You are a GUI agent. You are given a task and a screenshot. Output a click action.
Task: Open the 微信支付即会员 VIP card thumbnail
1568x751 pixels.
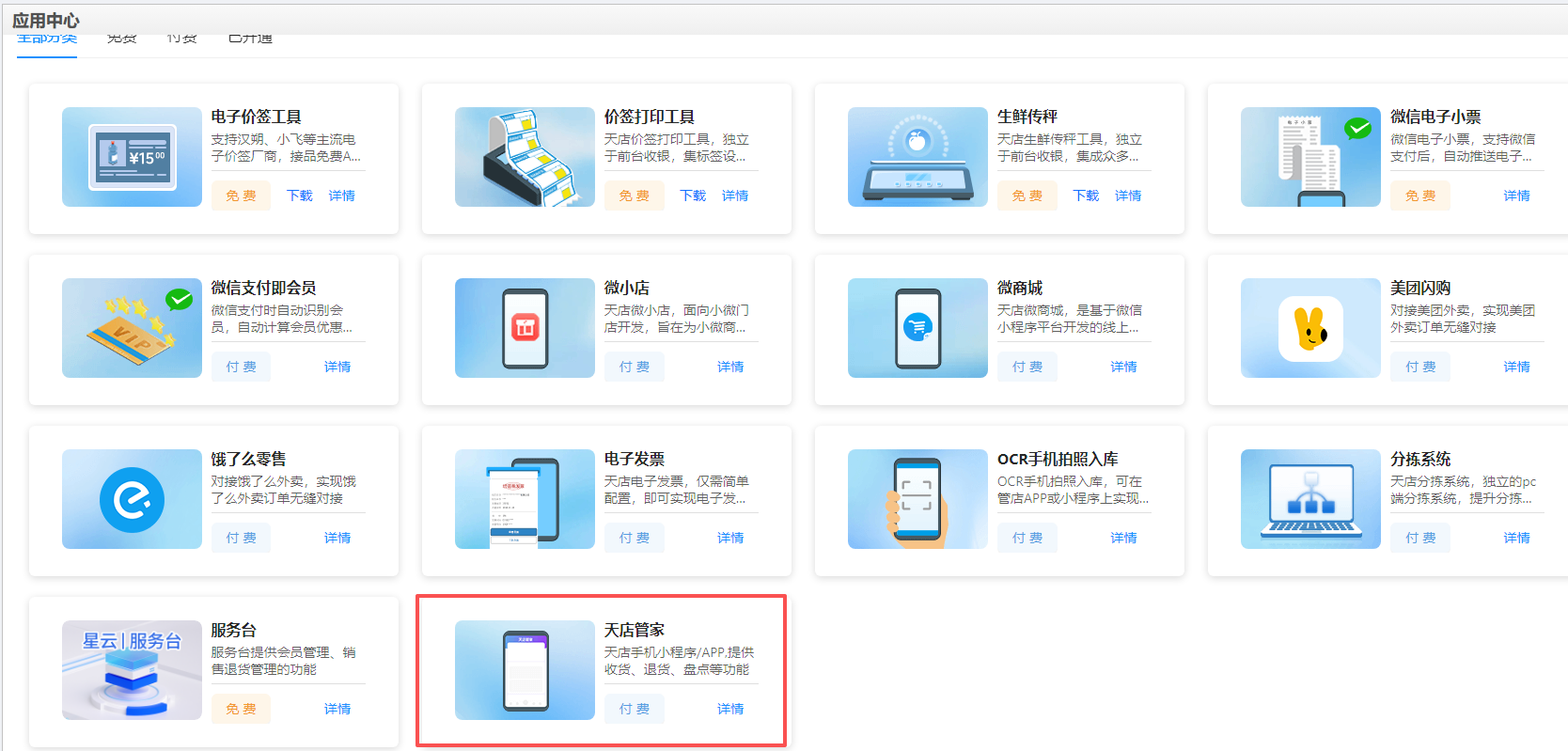coord(132,328)
